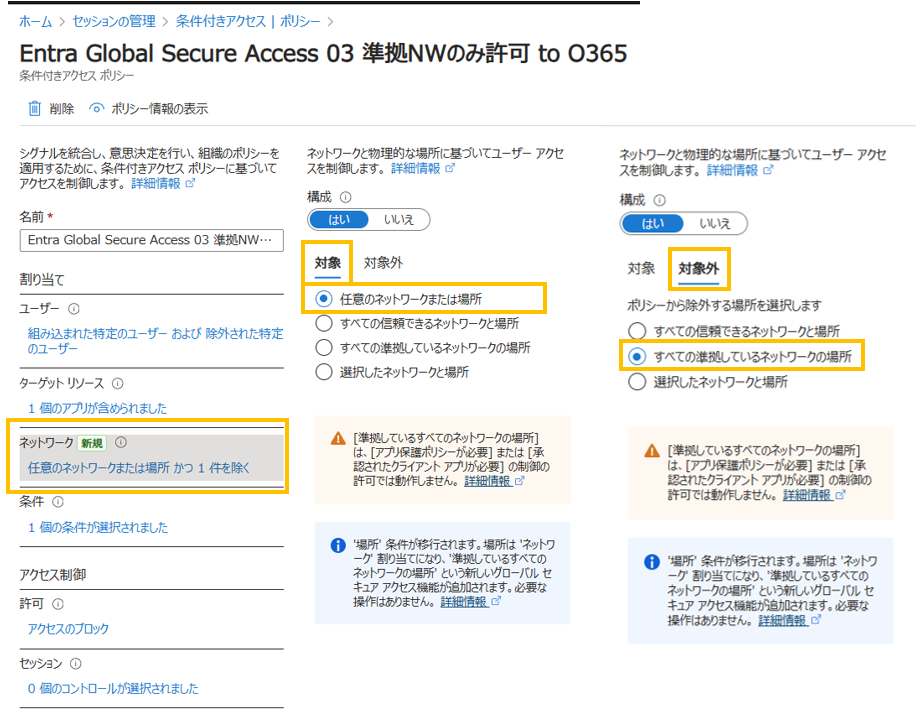This screenshot has width=916, height=715.
Task: Open 1 個の条件が選択されました link
Action: tap(98, 527)
